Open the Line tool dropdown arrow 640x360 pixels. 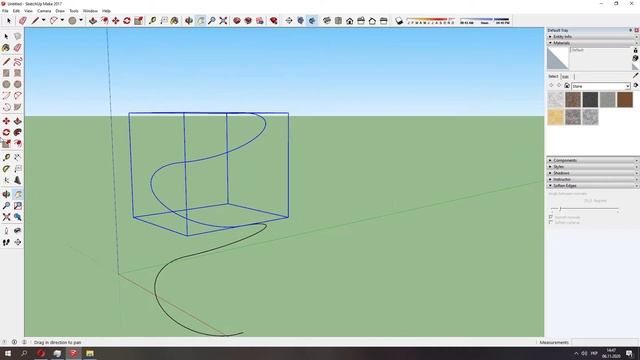[43, 20]
